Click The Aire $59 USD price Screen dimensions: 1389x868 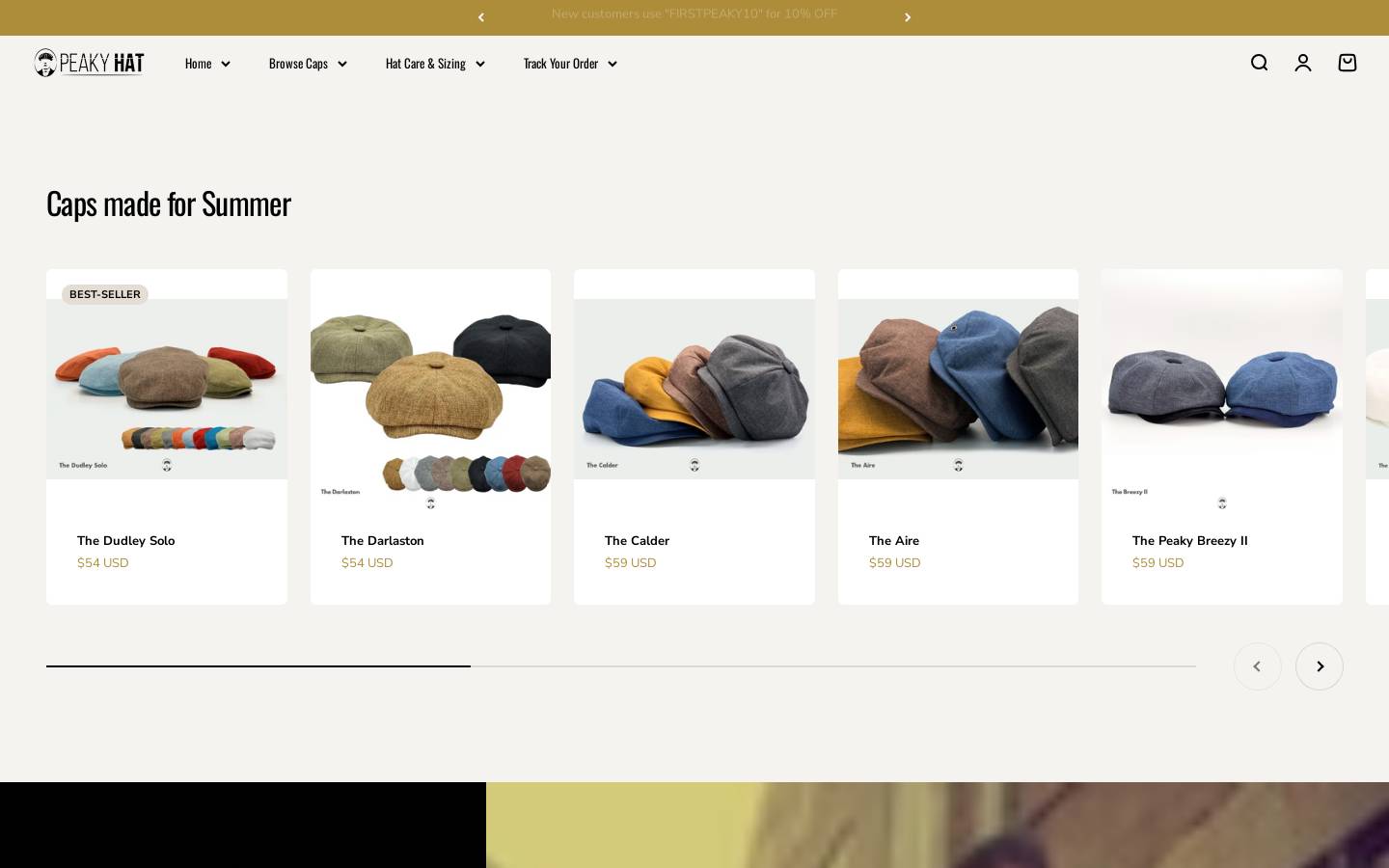click(894, 563)
